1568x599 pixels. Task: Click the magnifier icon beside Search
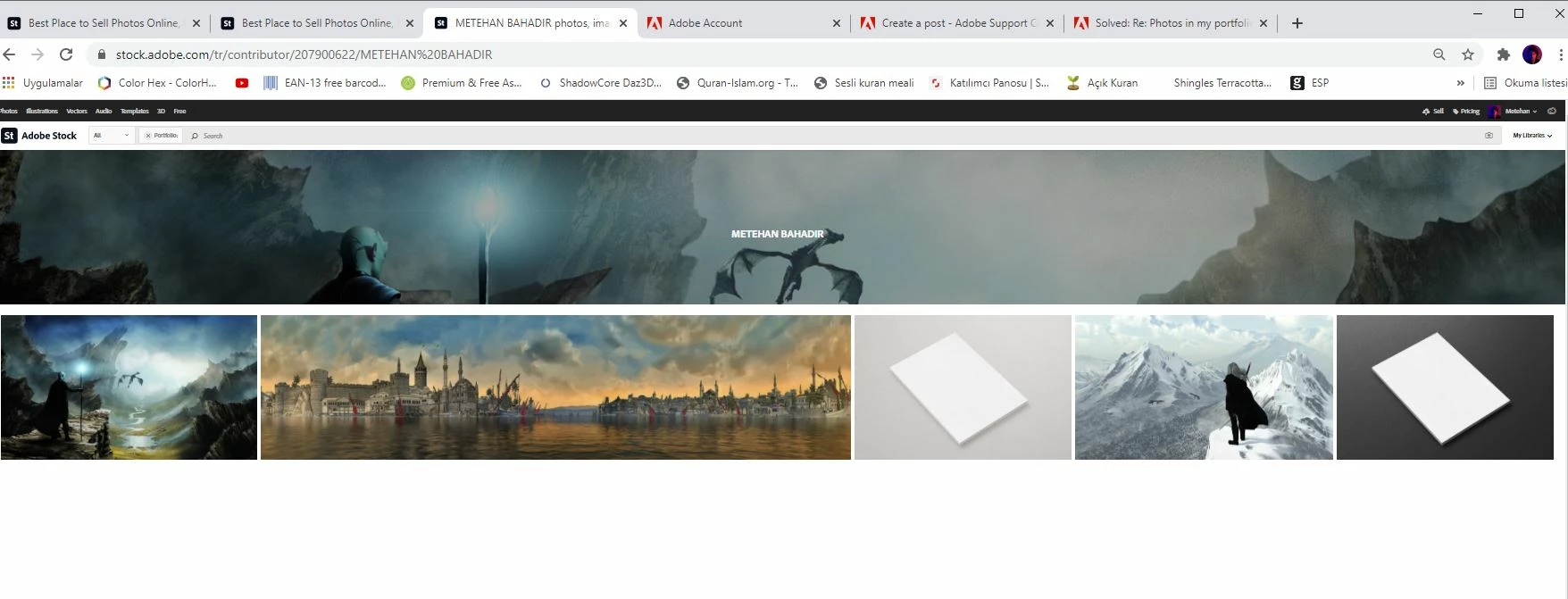click(195, 136)
